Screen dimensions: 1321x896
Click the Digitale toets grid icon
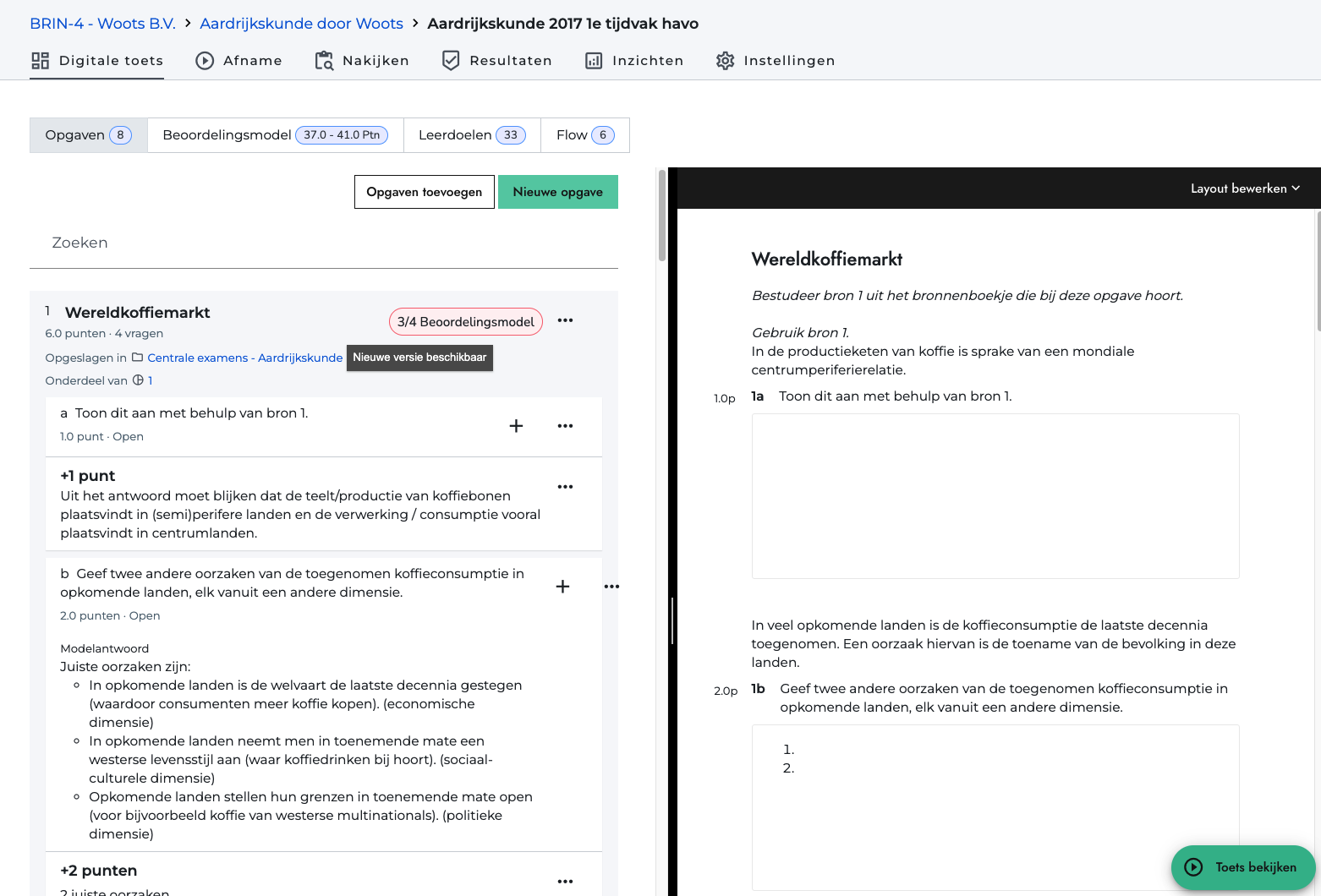click(40, 60)
